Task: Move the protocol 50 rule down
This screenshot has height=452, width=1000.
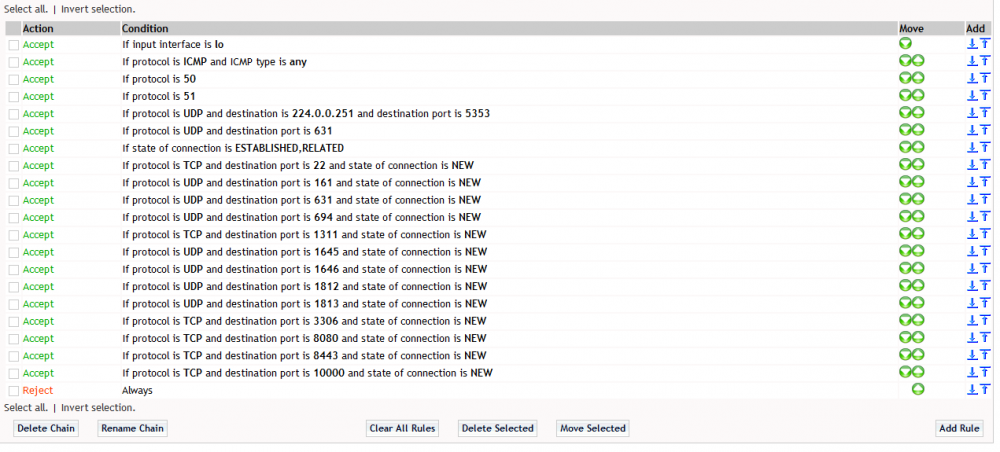Action: (905, 78)
